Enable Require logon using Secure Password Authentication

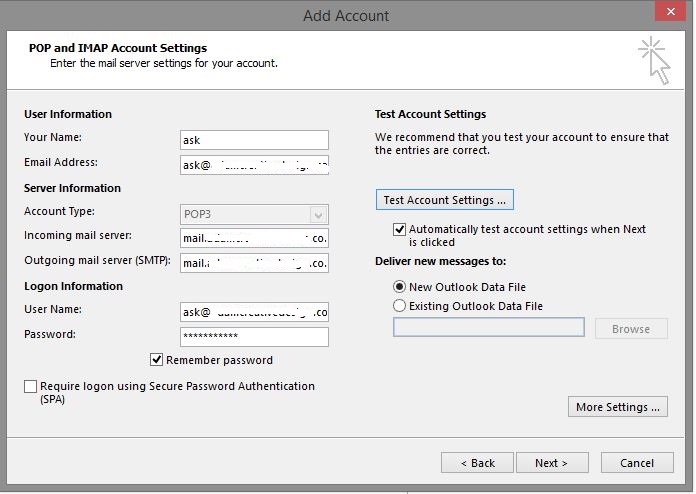pos(30,386)
